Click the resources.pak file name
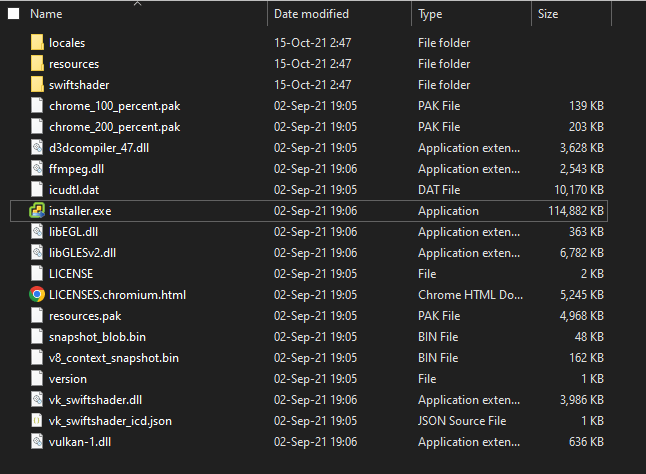Screen dimensions: 646x474 click(x=85, y=316)
